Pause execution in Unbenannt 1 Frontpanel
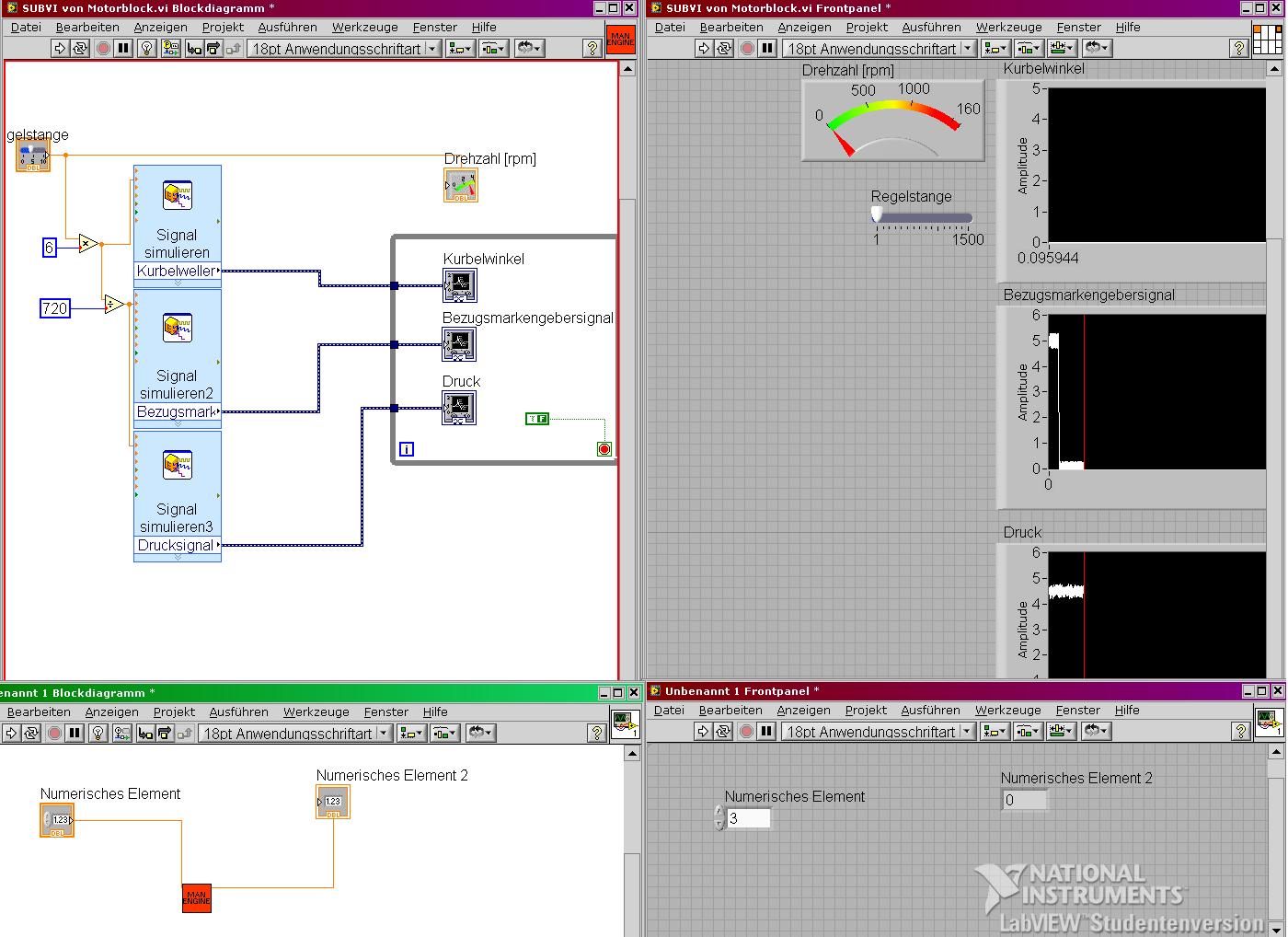 766,732
